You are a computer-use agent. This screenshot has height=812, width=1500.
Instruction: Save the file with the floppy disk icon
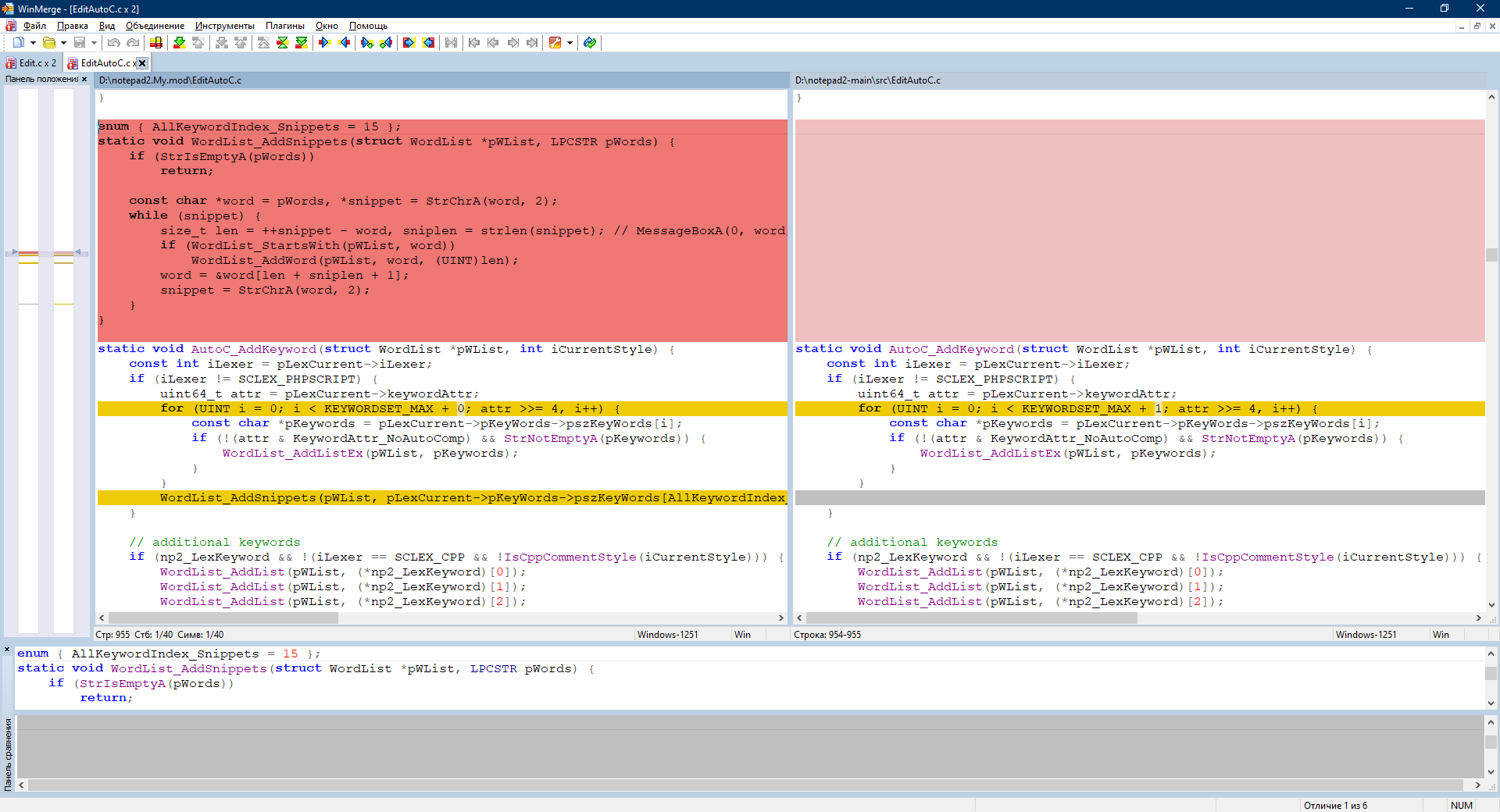(x=80, y=43)
